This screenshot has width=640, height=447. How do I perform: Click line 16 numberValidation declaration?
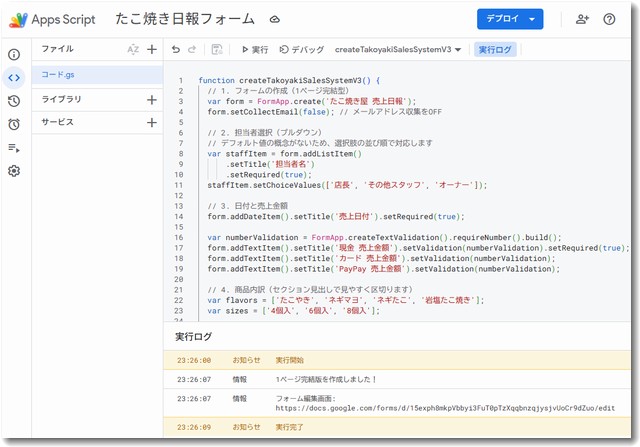tap(384, 238)
